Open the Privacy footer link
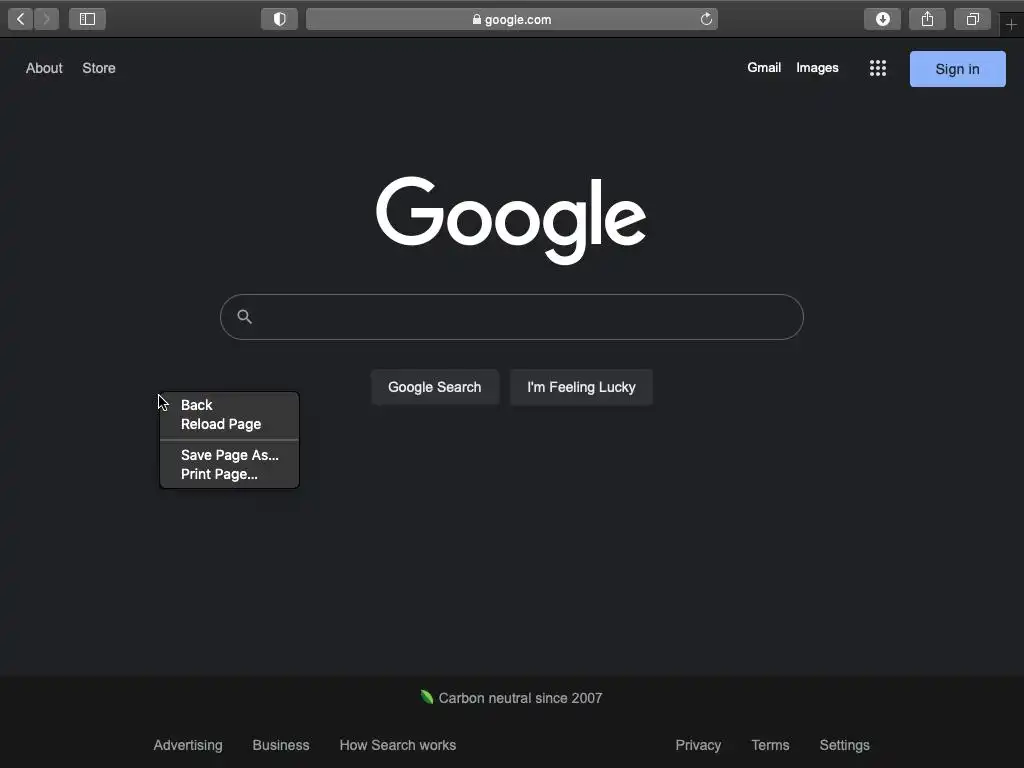 coord(698,745)
